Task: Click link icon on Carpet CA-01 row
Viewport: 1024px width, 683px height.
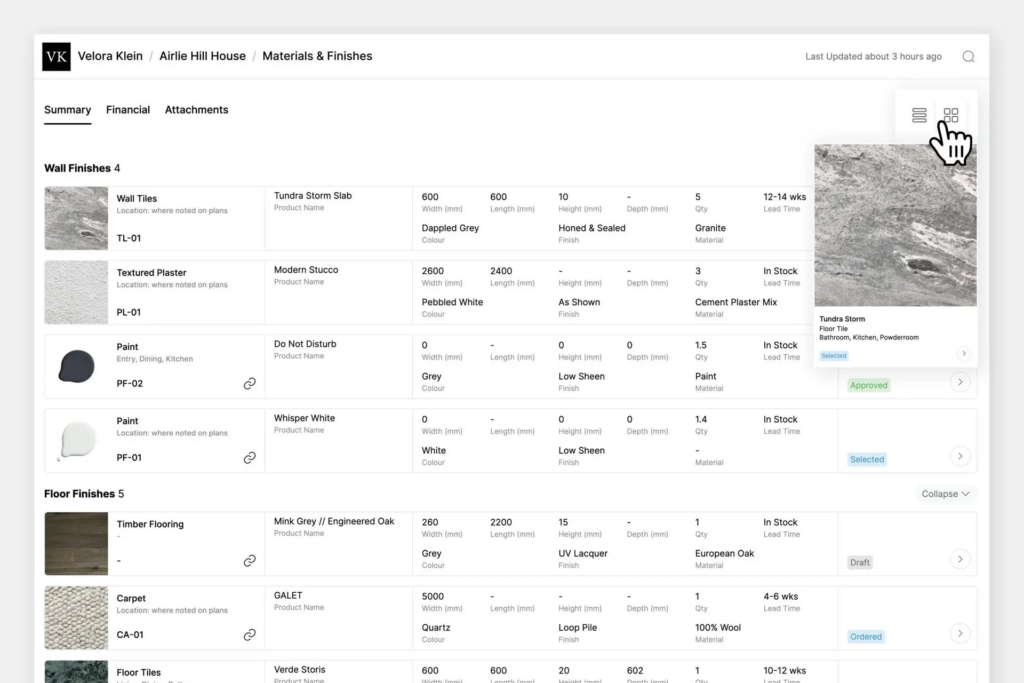Action: pos(249,635)
